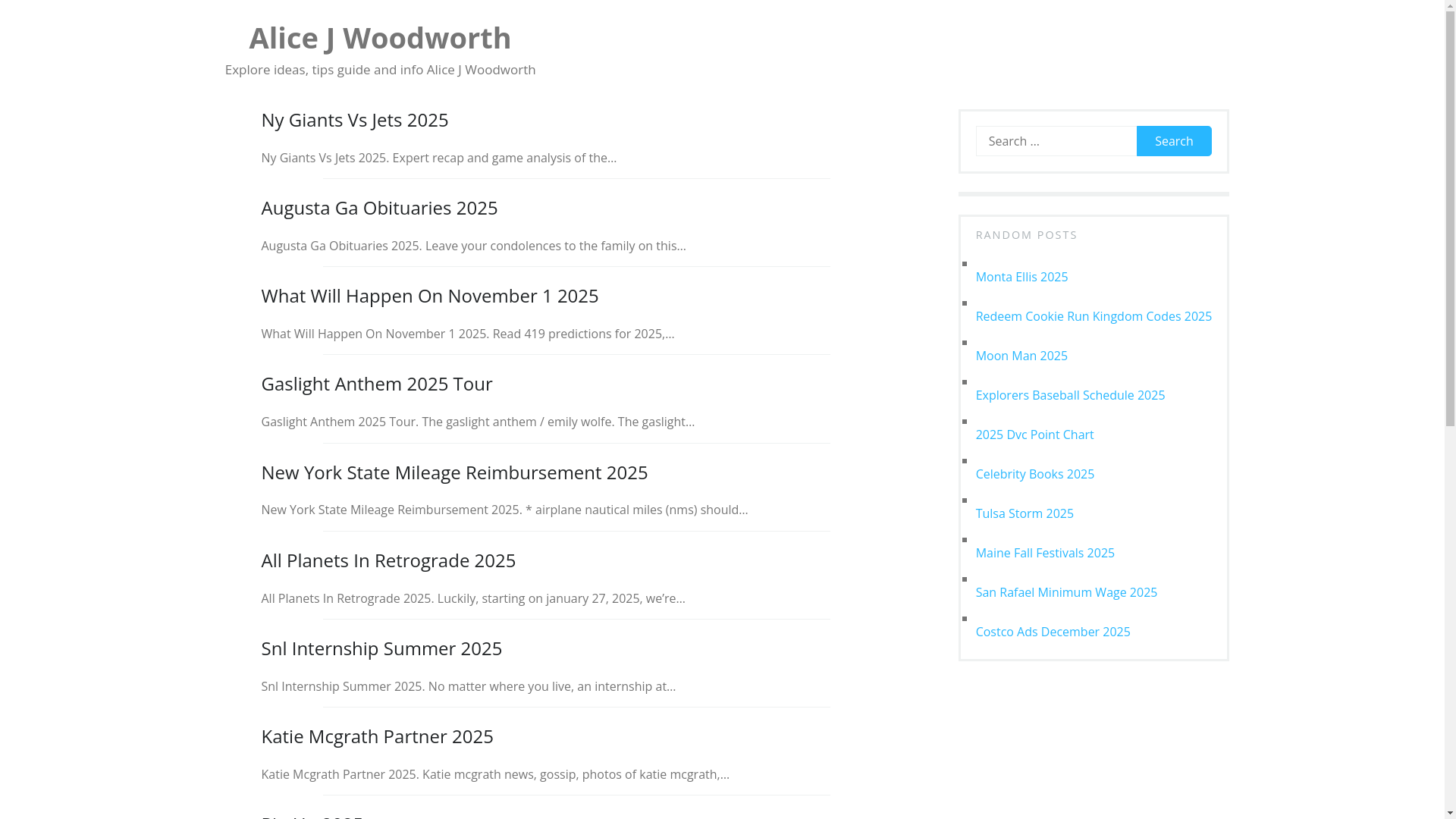Click the 'Ny Giants Vs Jets 2025. Expert recap' excerpt
The width and height of the screenshot is (1456, 819).
tap(438, 158)
